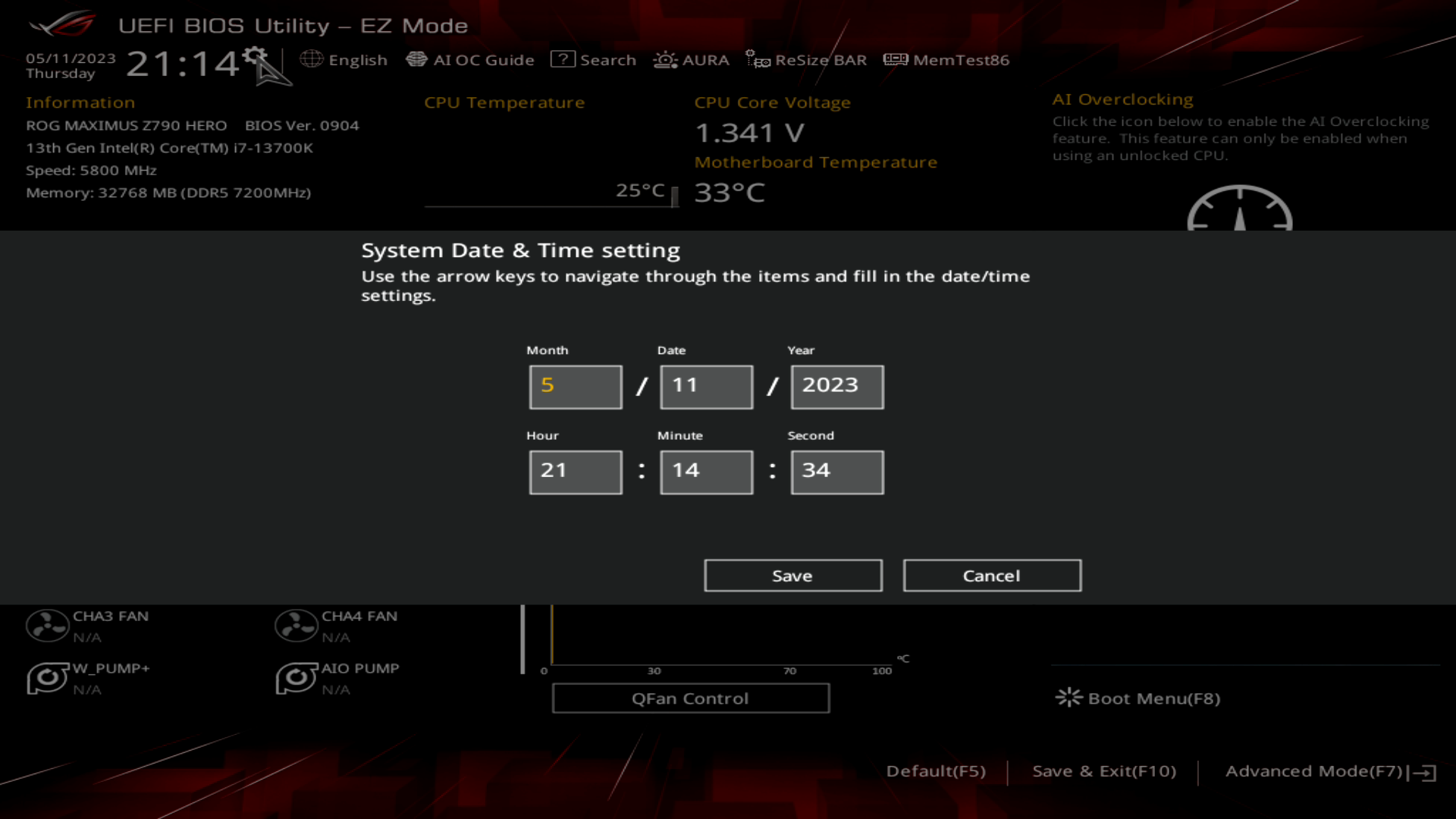Cancel the date/time dialog
This screenshot has width=1456, height=819.
click(992, 576)
